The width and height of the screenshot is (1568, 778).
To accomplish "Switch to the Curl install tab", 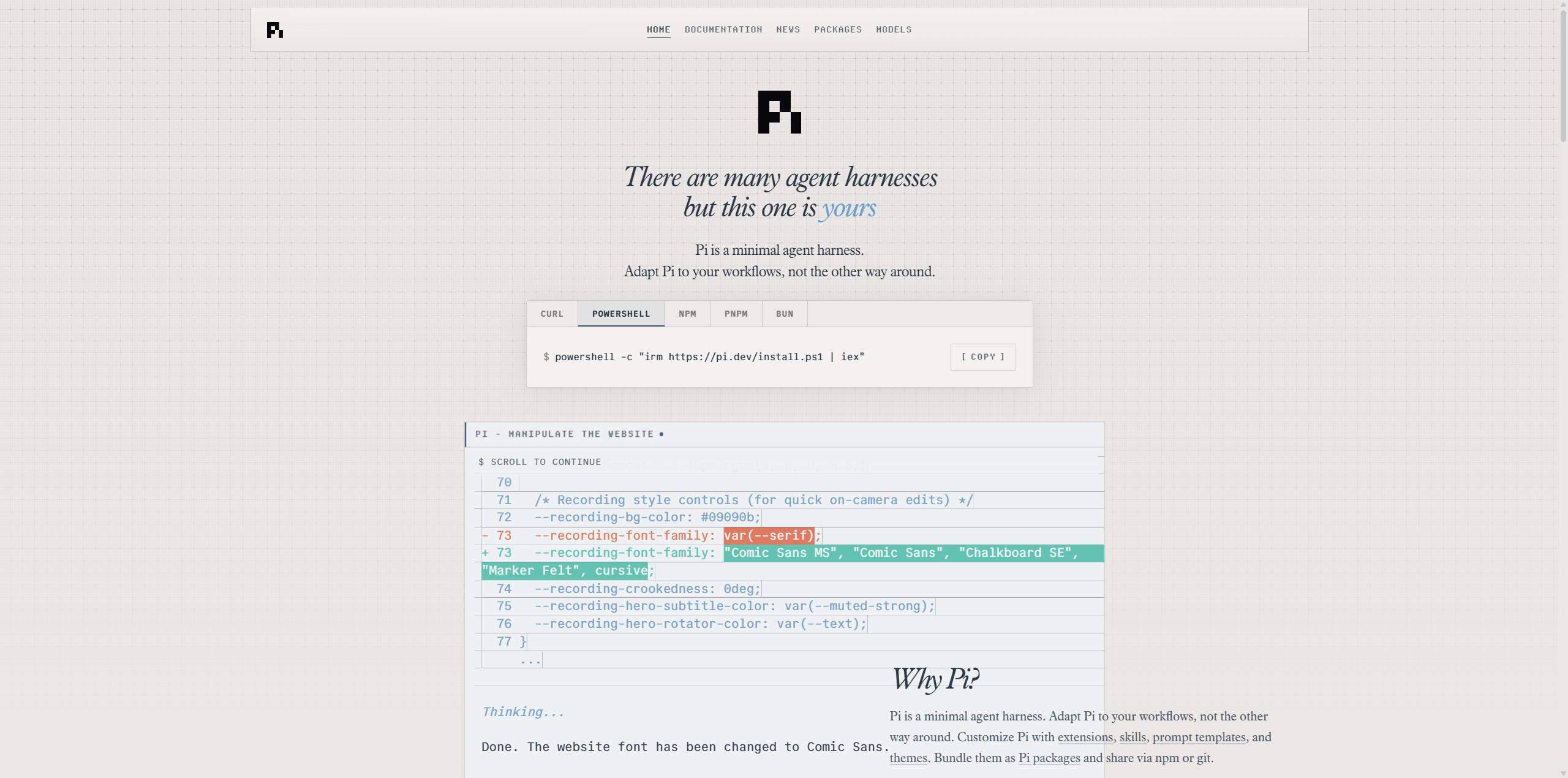I will [552, 314].
